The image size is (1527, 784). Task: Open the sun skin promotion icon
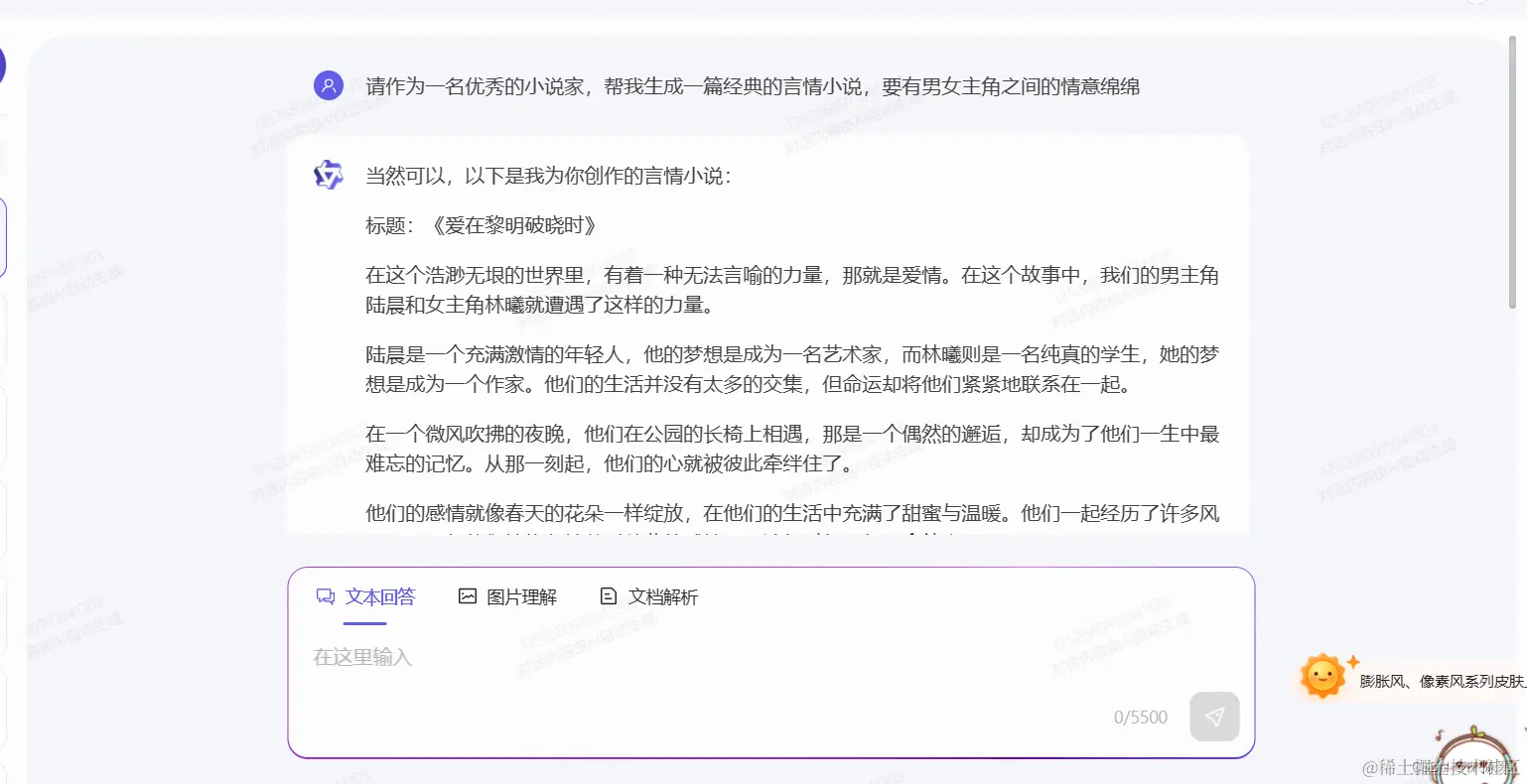1321,675
